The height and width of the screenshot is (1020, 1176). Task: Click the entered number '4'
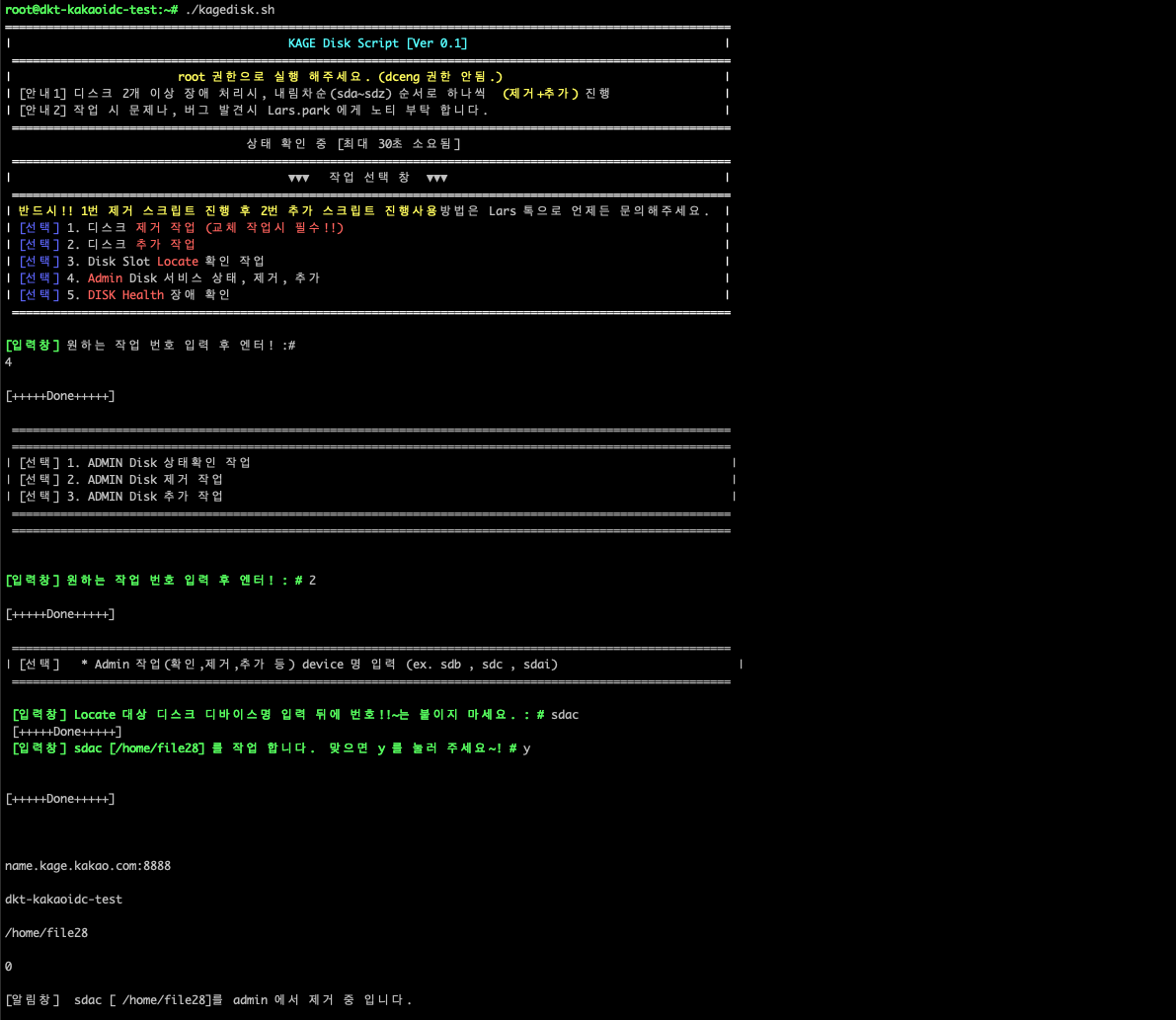click(8, 362)
